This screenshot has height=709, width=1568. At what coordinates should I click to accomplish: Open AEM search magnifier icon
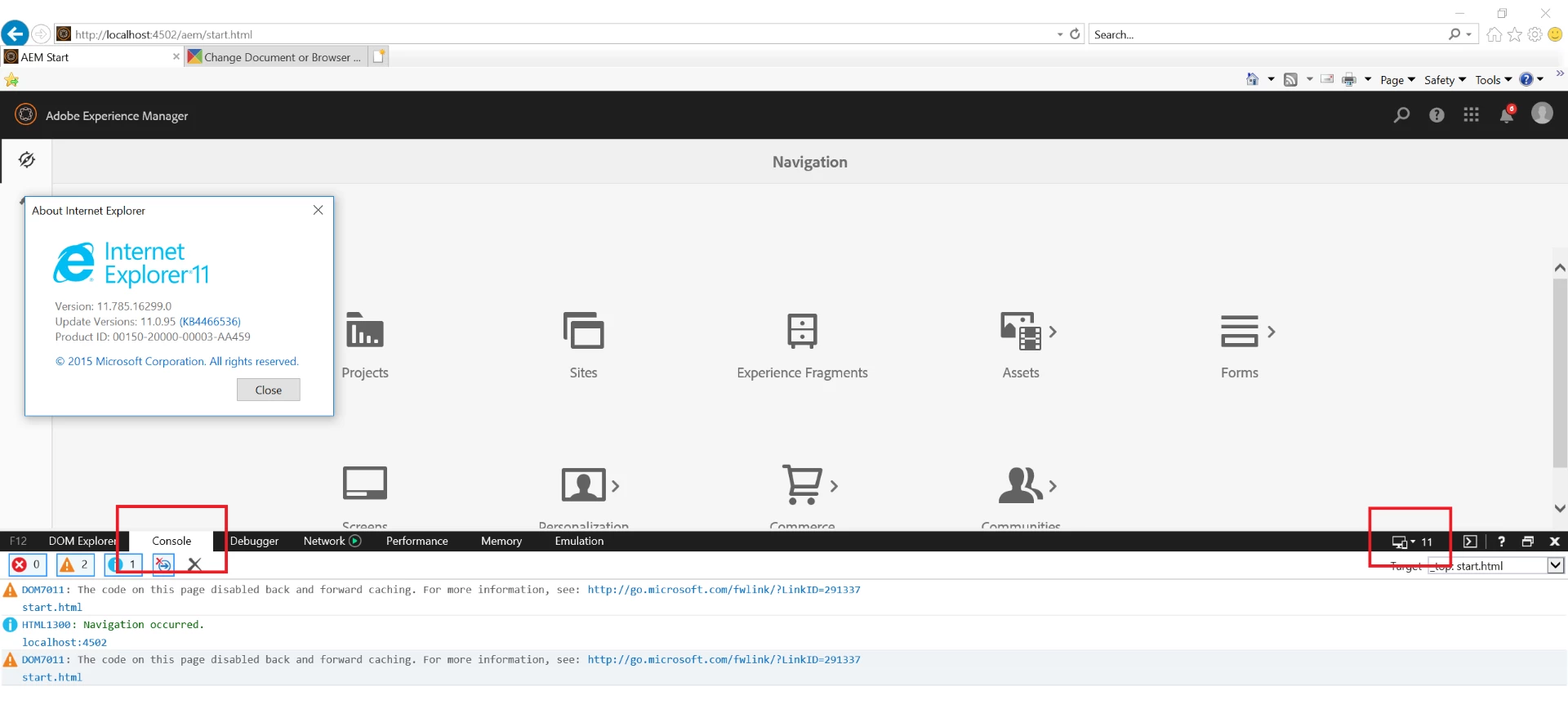[1401, 115]
